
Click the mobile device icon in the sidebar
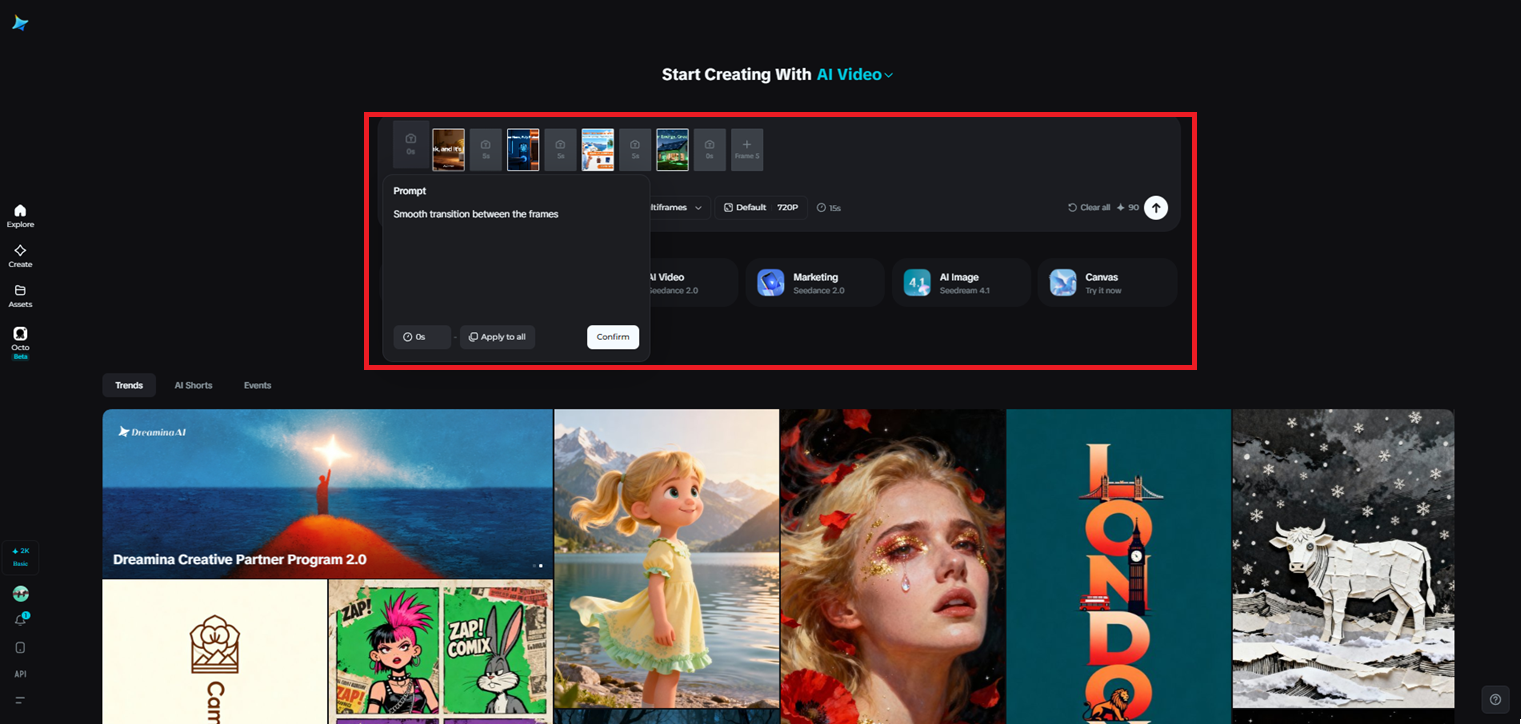[20, 648]
